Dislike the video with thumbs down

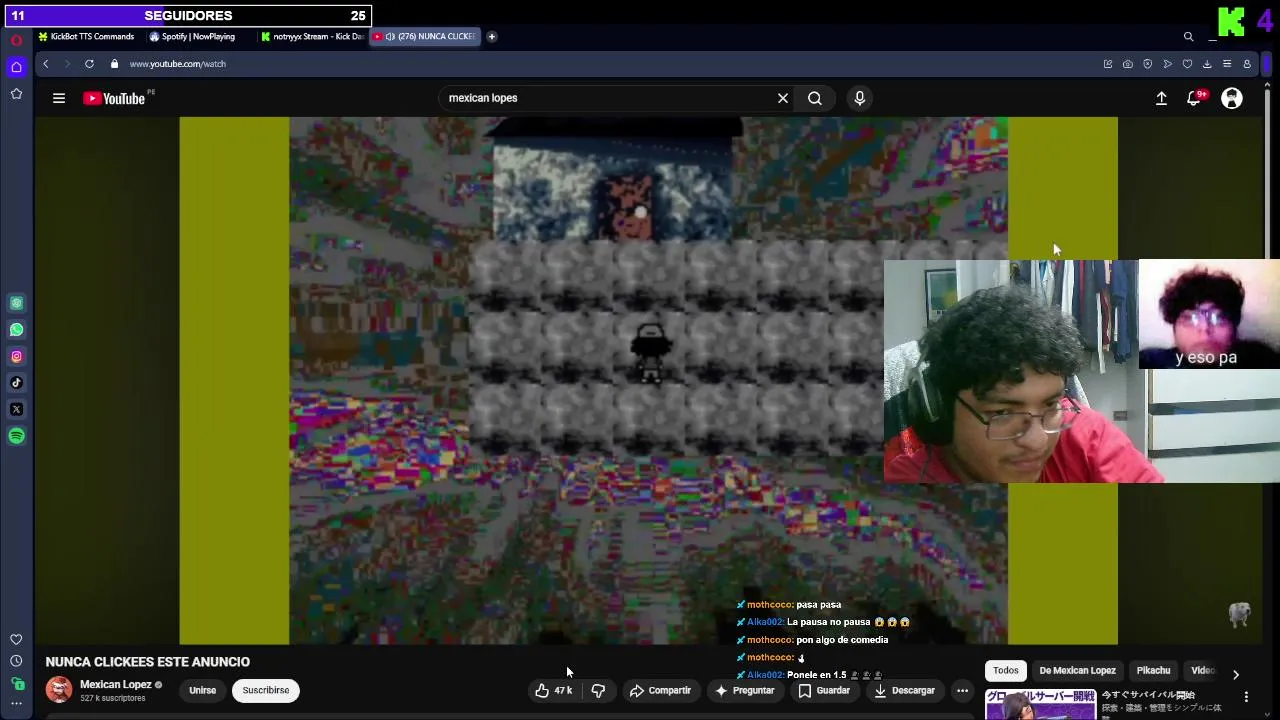click(x=598, y=691)
